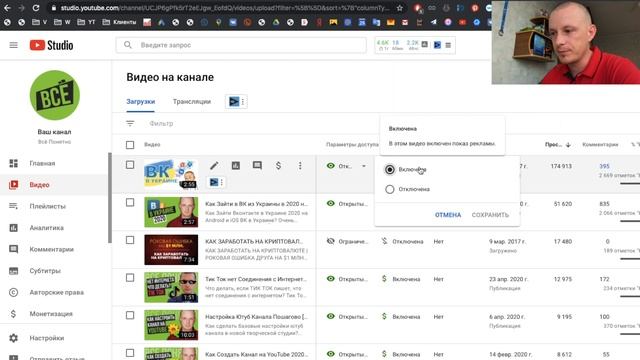Tick checkbox of Тик Ток video
The width and height of the screenshot is (640, 360).
(x=130, y=278)
